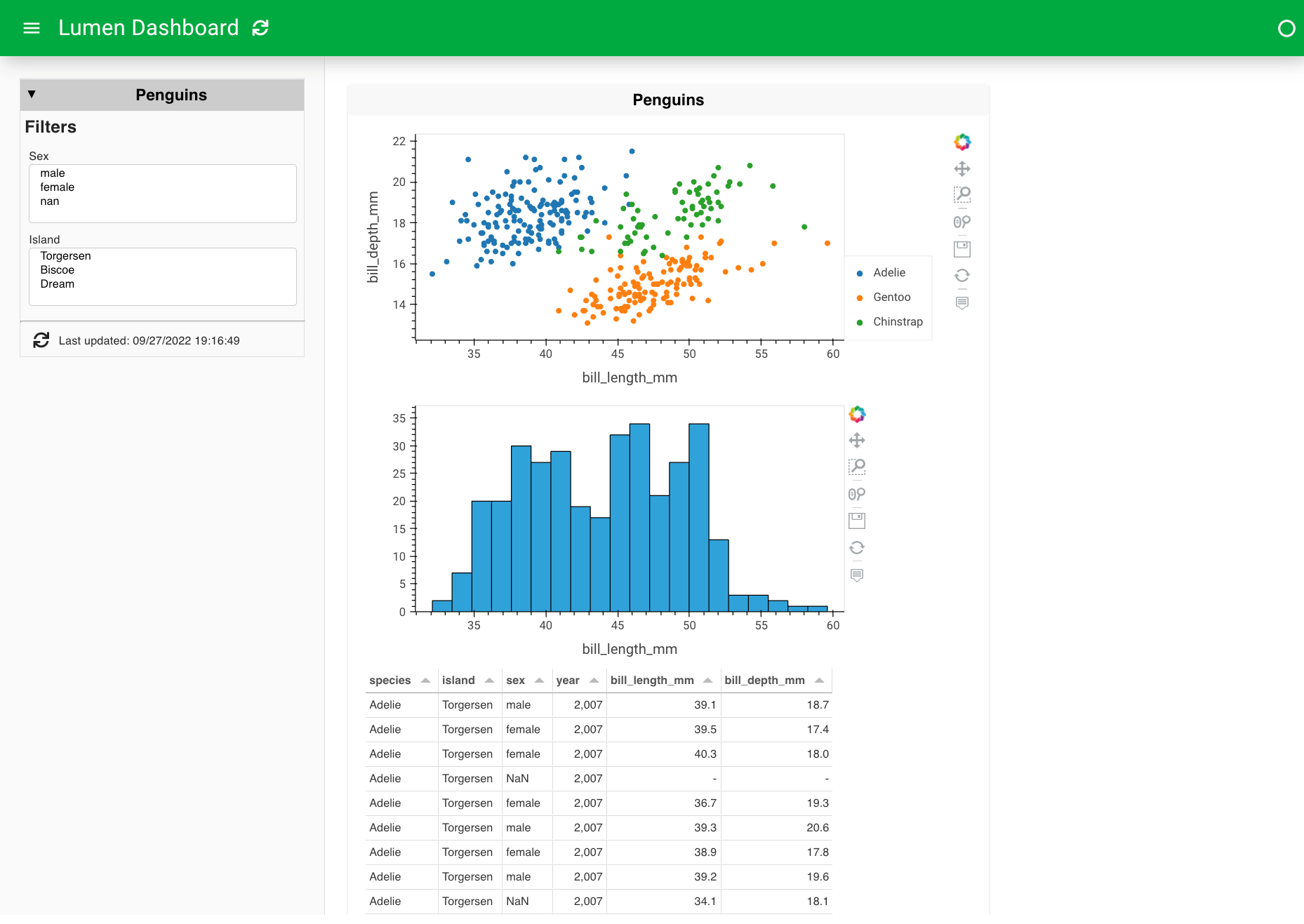Save the histogram as image
Viewport: 1304px width, 924px height.
(856, 521)
